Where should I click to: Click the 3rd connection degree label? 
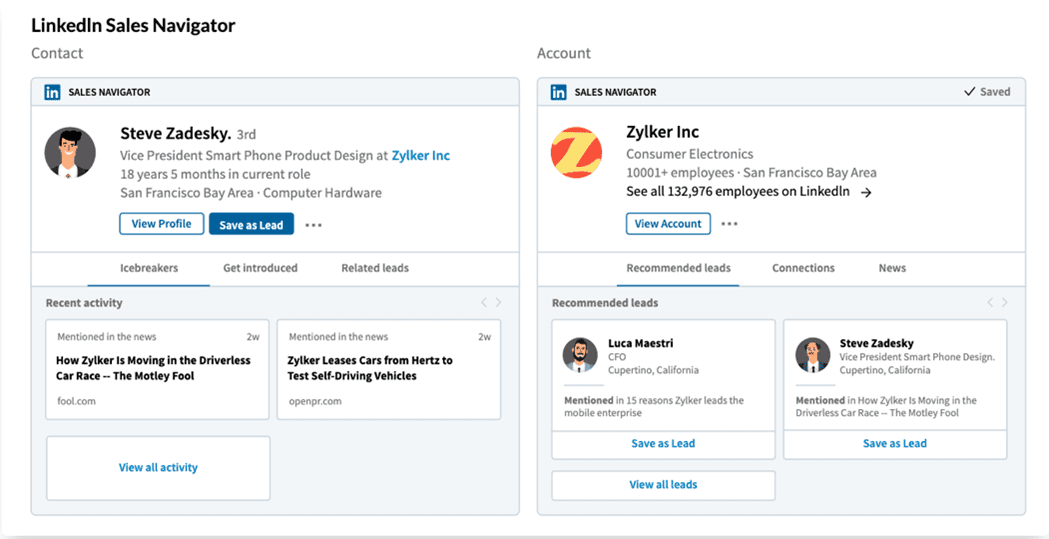tap(246, 135)
